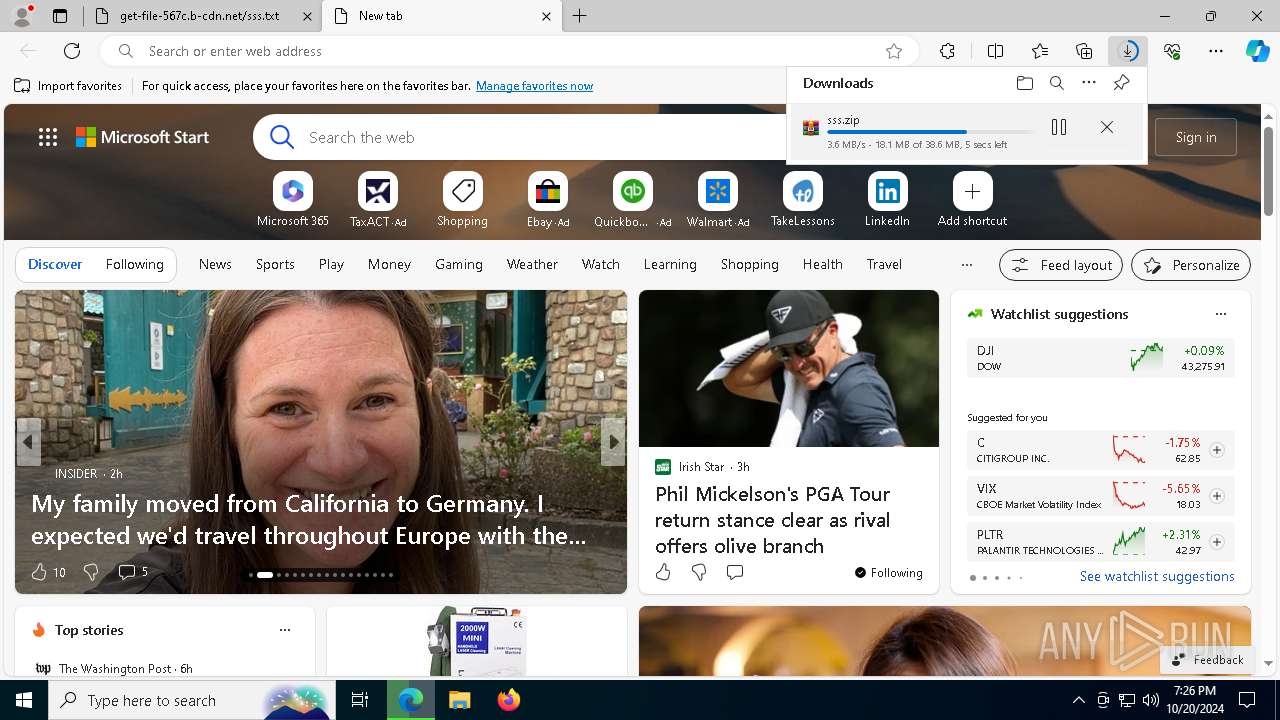Screen dimensions: 1280x720
Task: Select the Following feed tab
Action: (134, 264)
